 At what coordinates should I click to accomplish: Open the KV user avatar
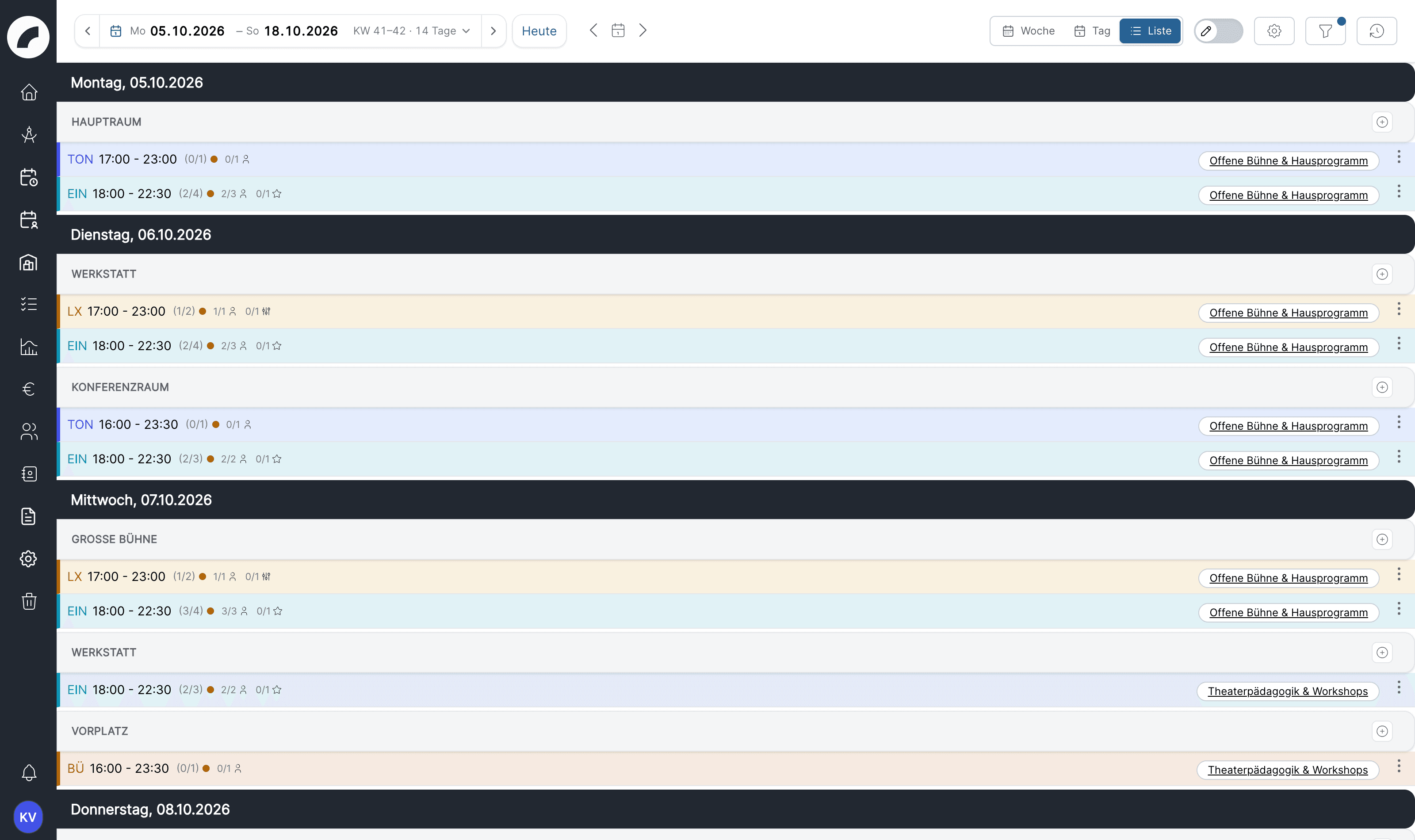pyautogui.click(x=28, y=817)
